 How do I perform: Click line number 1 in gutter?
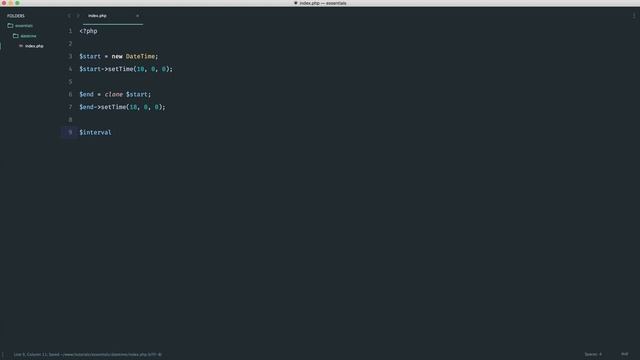click(x=70, y=31)
